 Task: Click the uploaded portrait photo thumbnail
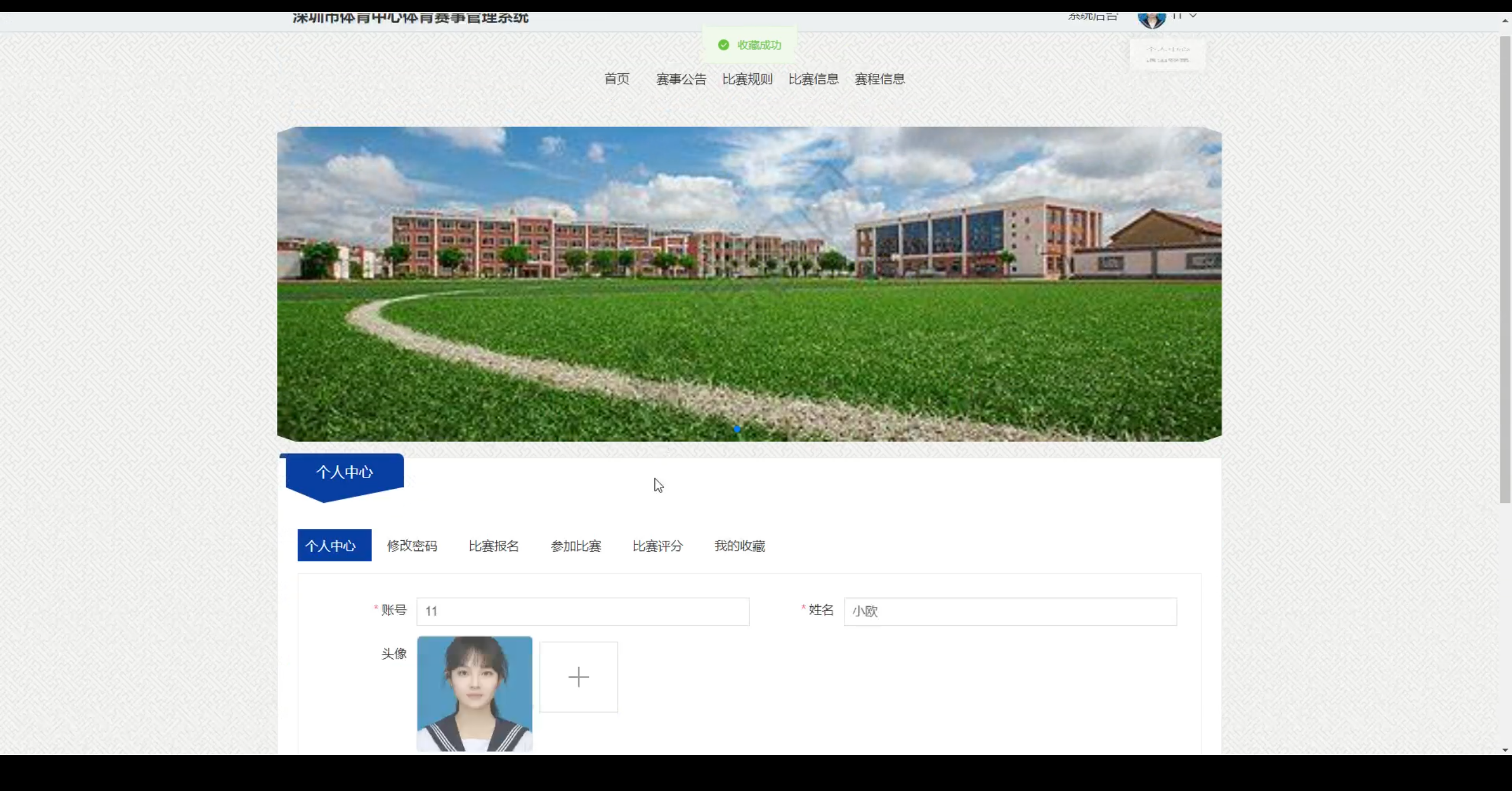474,694
